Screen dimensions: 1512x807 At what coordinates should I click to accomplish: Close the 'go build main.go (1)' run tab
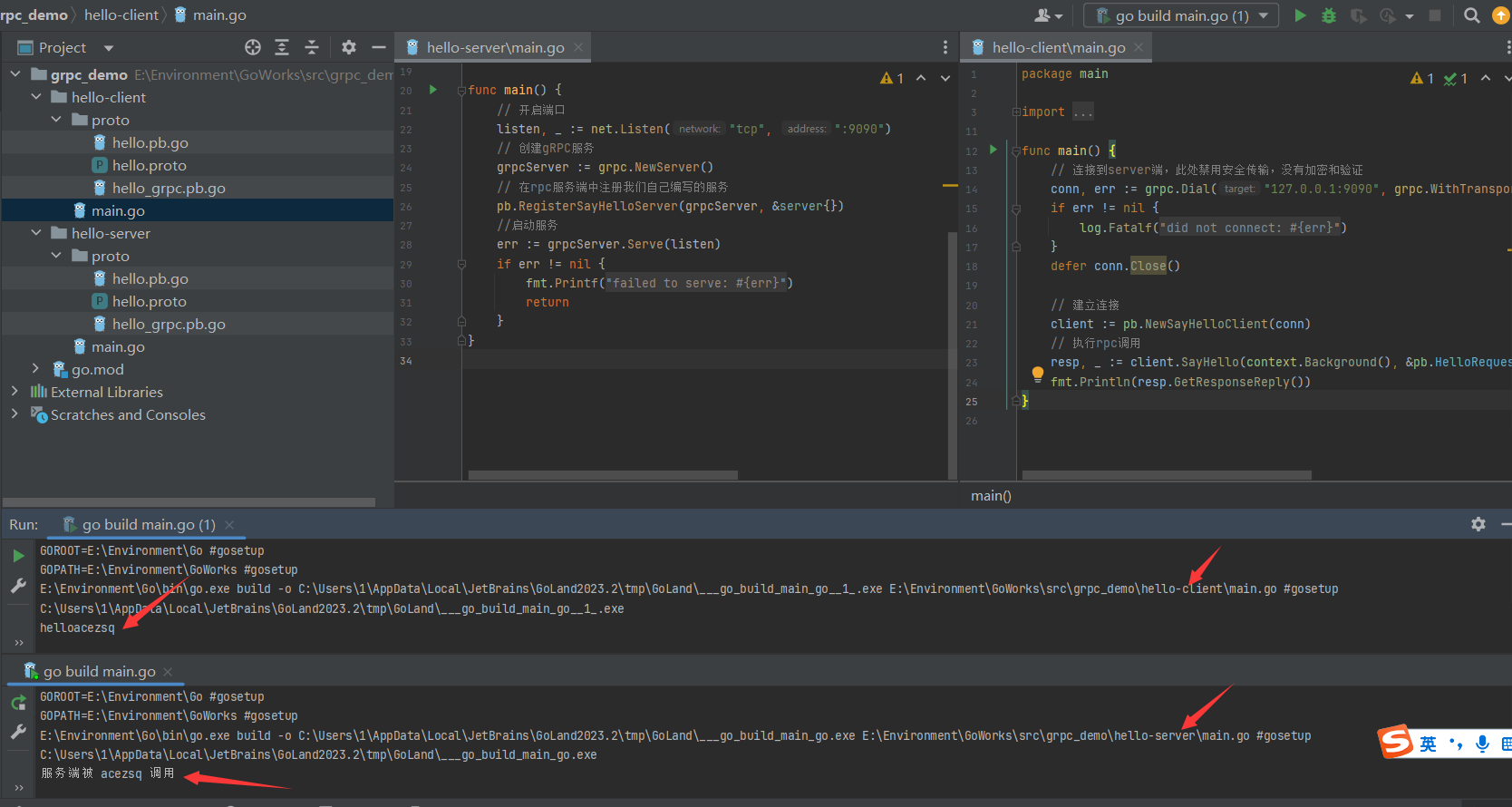[229, 525]
